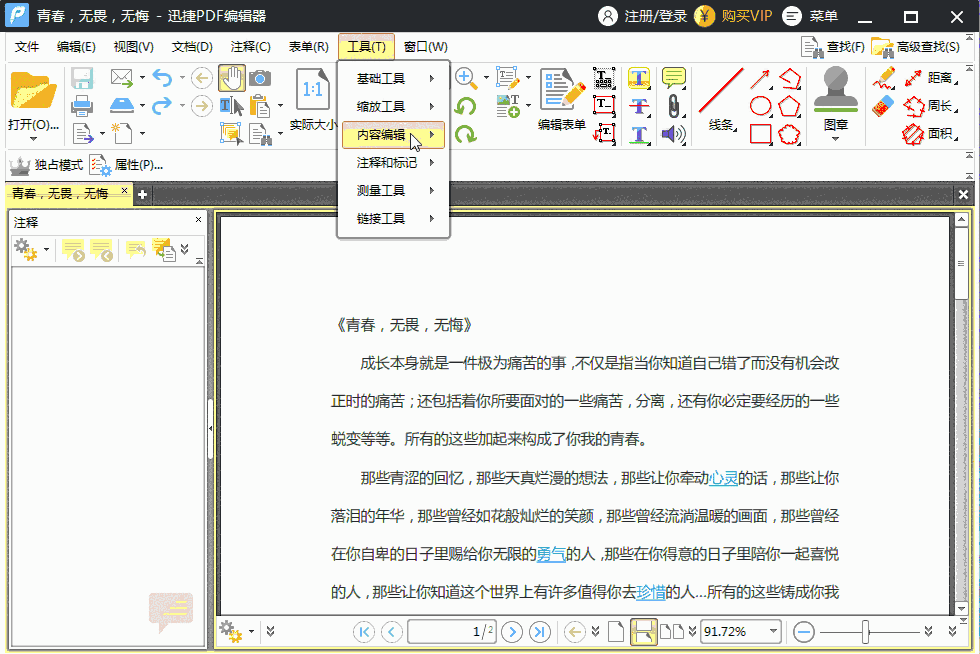Open 属性(P)... properties
Image resolution: width=980 pixels, height=654 pixels.
127,165
